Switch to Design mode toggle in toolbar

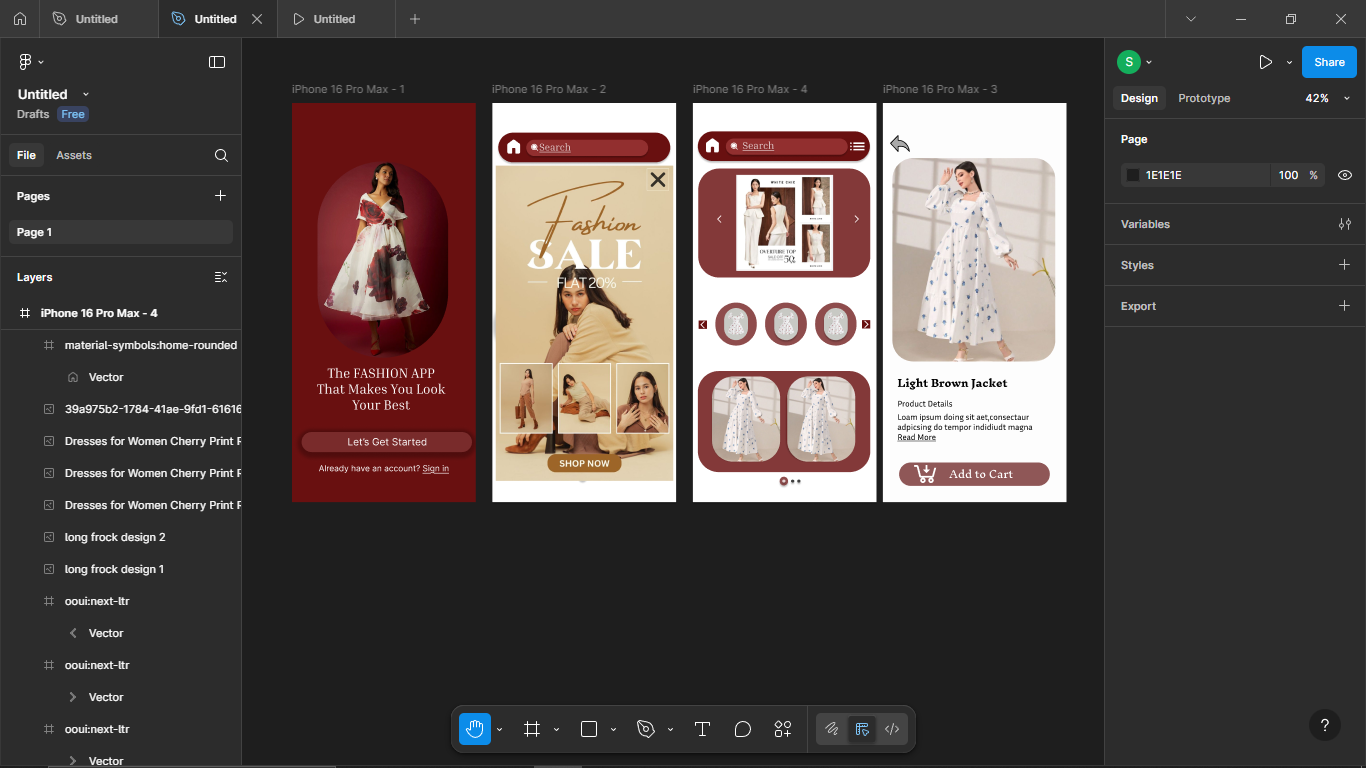point(862,729)
